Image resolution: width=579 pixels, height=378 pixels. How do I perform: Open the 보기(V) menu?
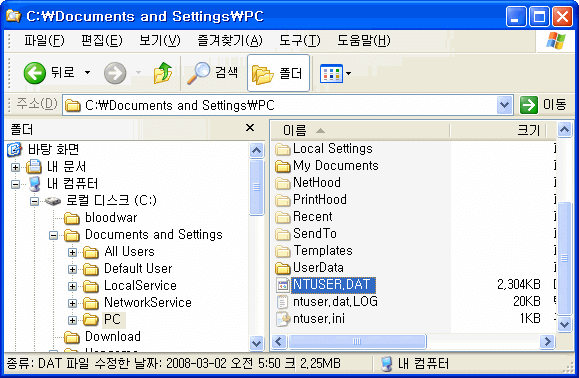pos(160,40)
